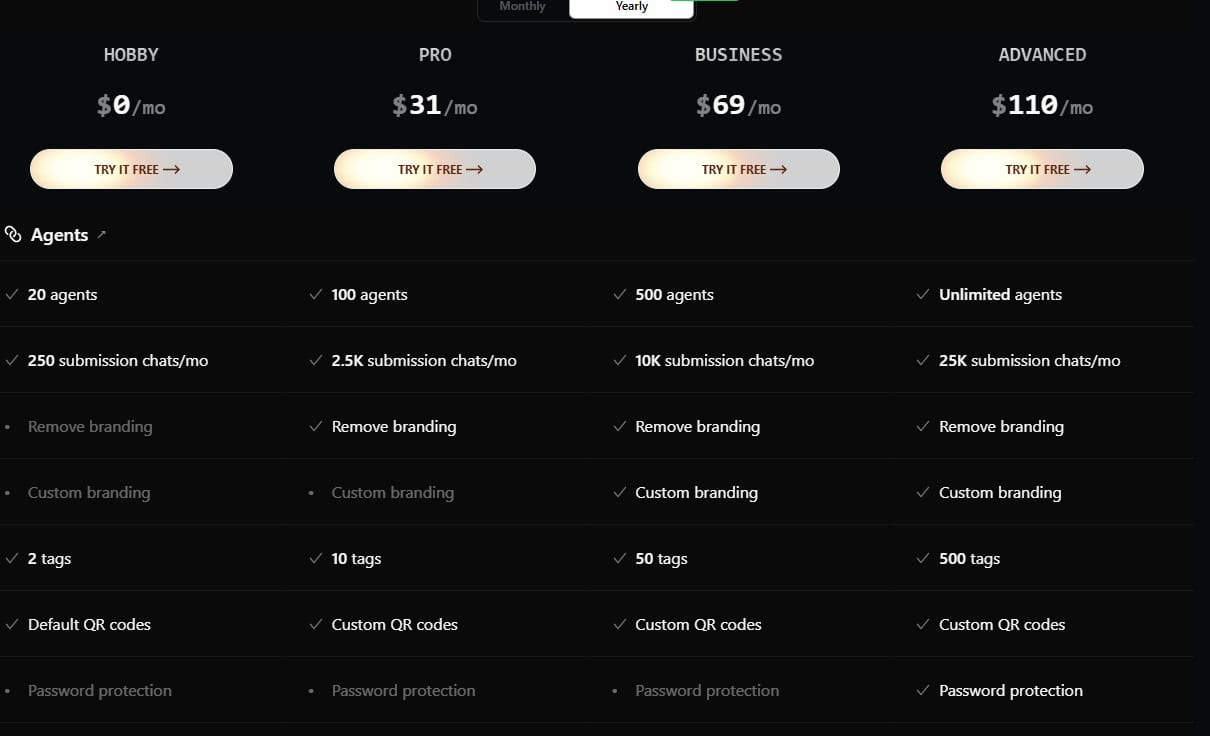
Task: Switch to Monthly billing
Action: (x=522, y=6)
